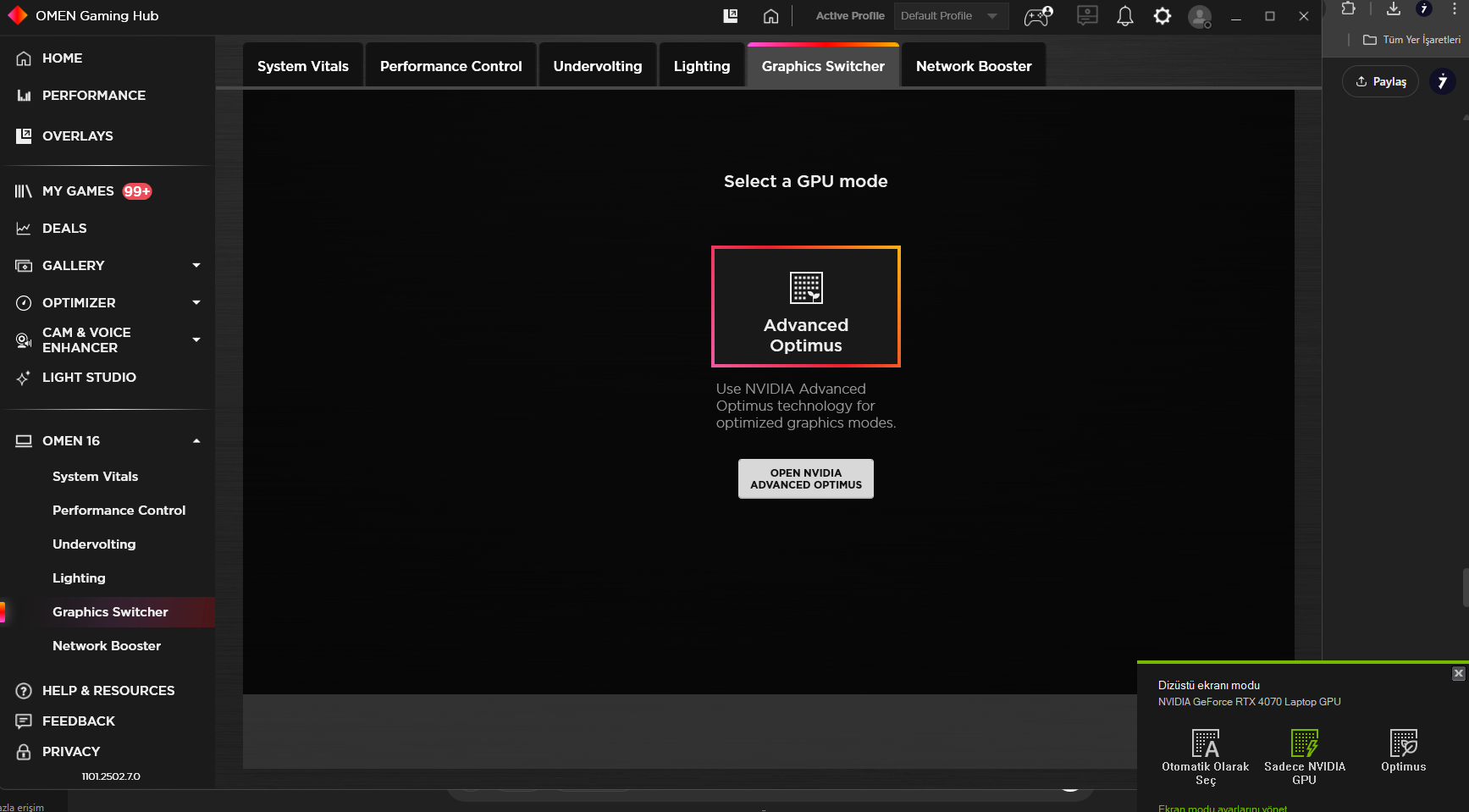Click the version number 1101.2502.7.0
The image size is (1469, 812).
(x=111, y=776)
